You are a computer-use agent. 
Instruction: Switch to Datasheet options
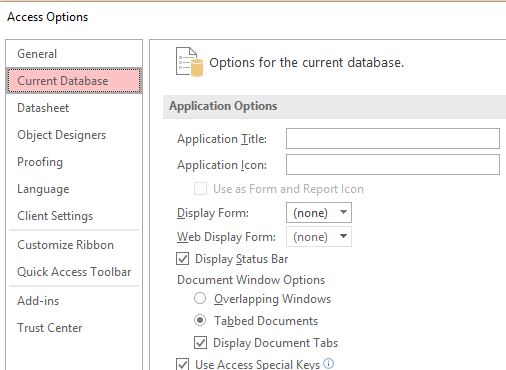pyautogui.click(x=74, y=108)
